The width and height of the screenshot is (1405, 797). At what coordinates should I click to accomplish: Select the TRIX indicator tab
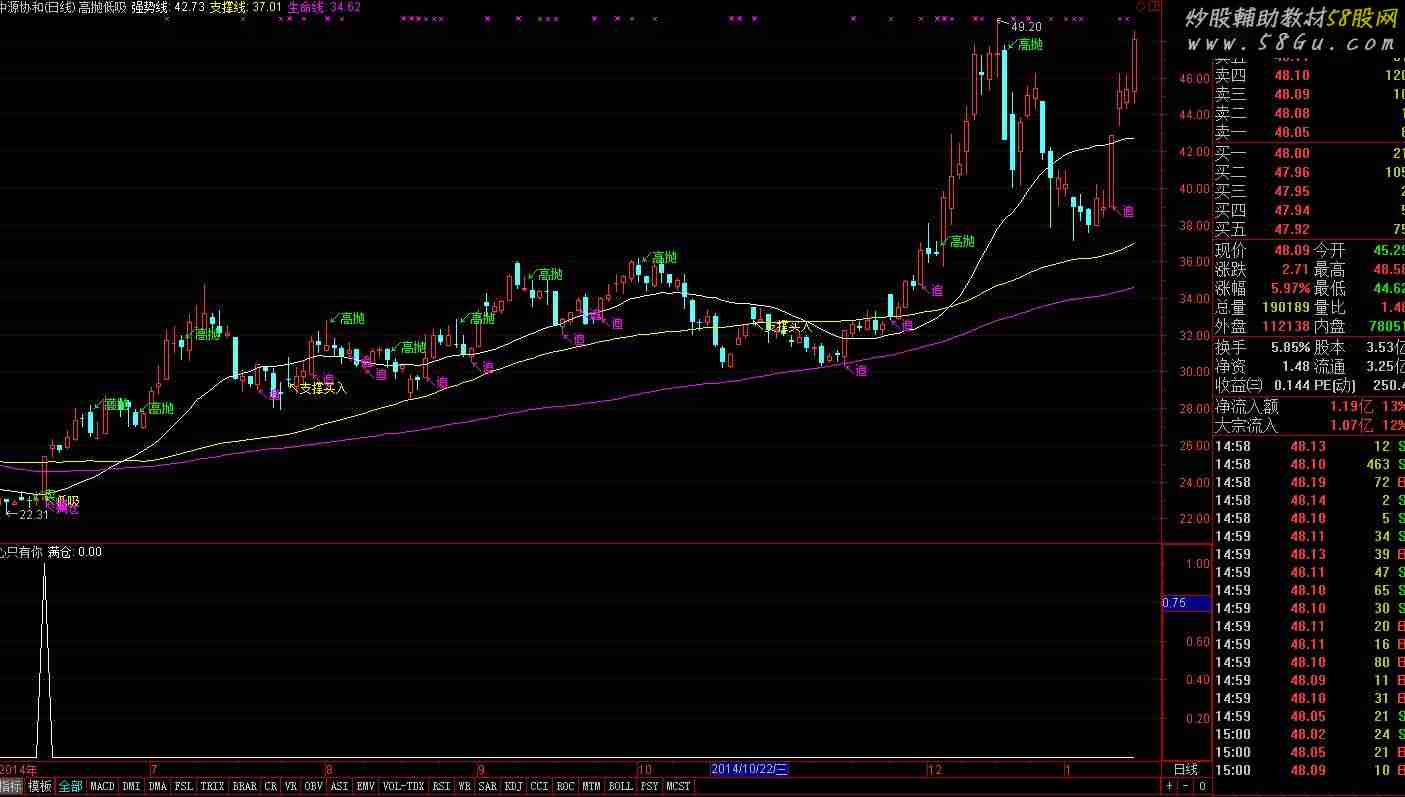pyautogui.click(x=212, y=787)
